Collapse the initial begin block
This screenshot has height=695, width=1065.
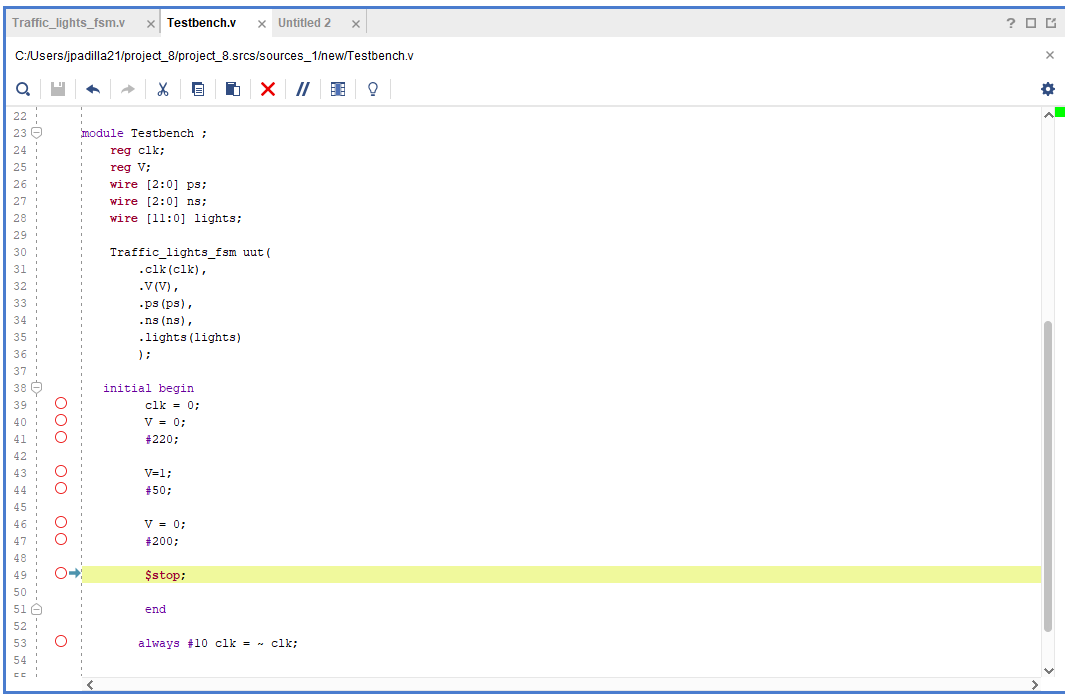[36, 387]
